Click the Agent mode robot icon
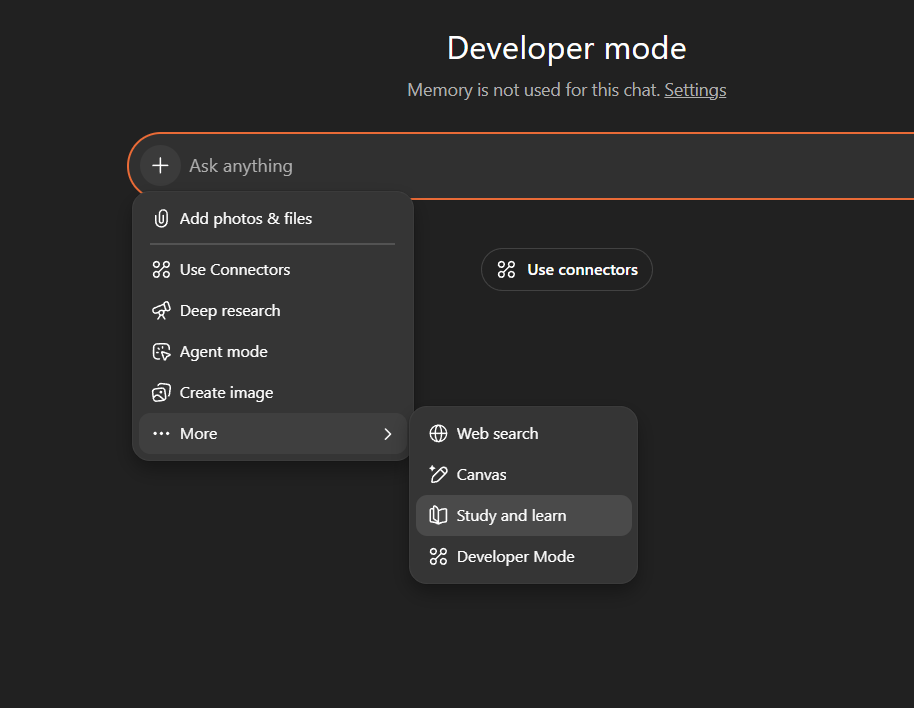Screen dimensions: 914x708 coord(161,351)
